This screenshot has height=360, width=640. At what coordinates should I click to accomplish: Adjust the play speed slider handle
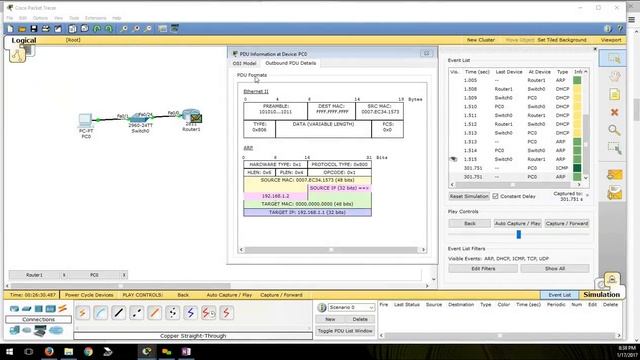pyautogui.click(x=518, y=234)
